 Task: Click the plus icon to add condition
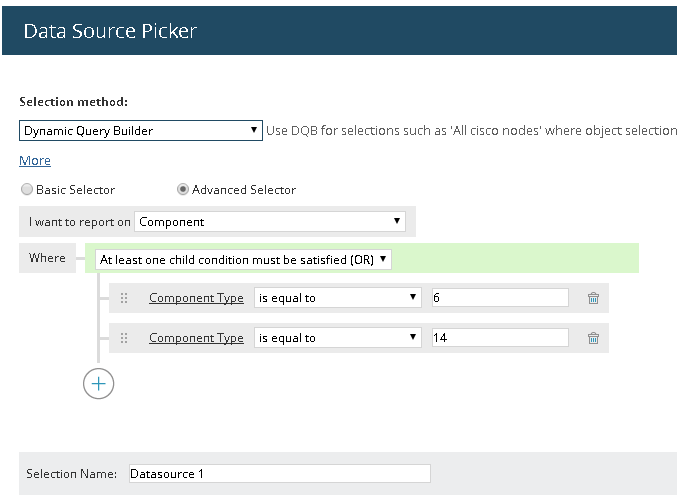pyautogui.click(x=98, y=383)
